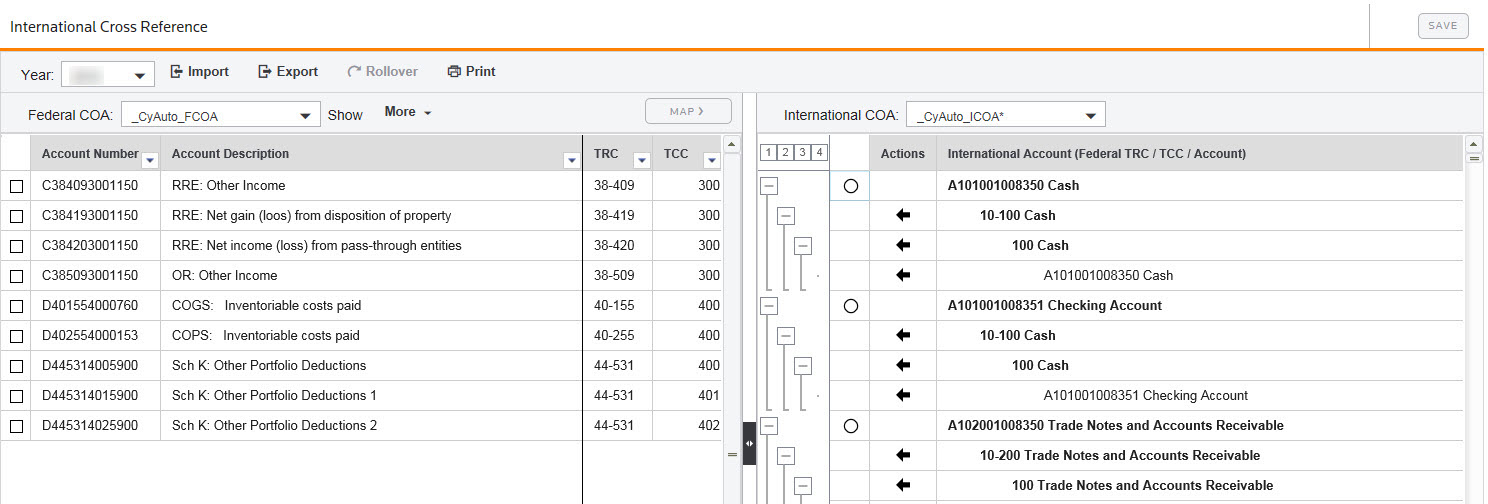Click the TCC value 401

(709, 396)
